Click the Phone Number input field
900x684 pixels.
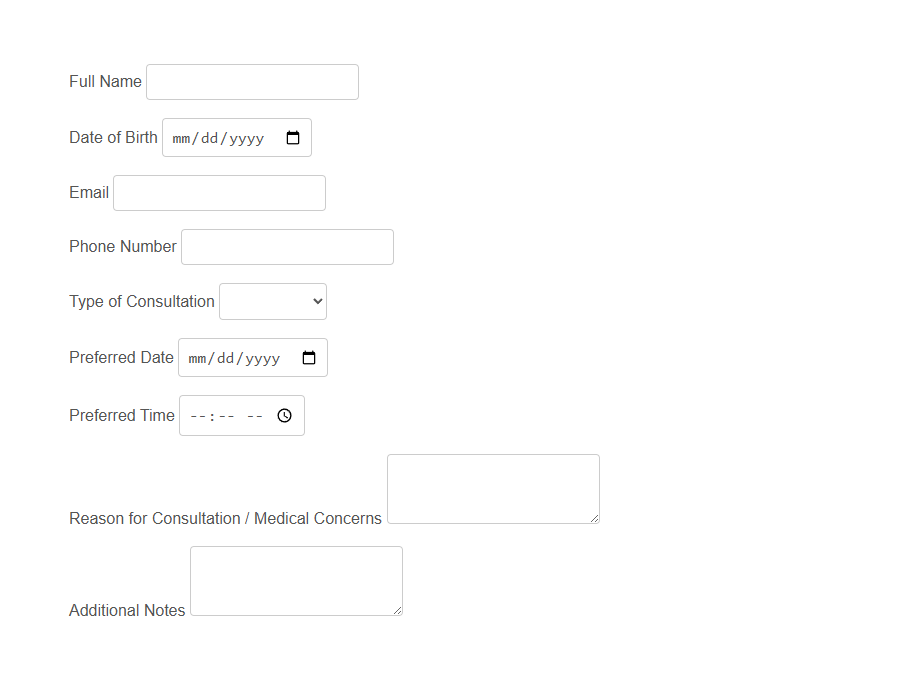tap(286, 246)
